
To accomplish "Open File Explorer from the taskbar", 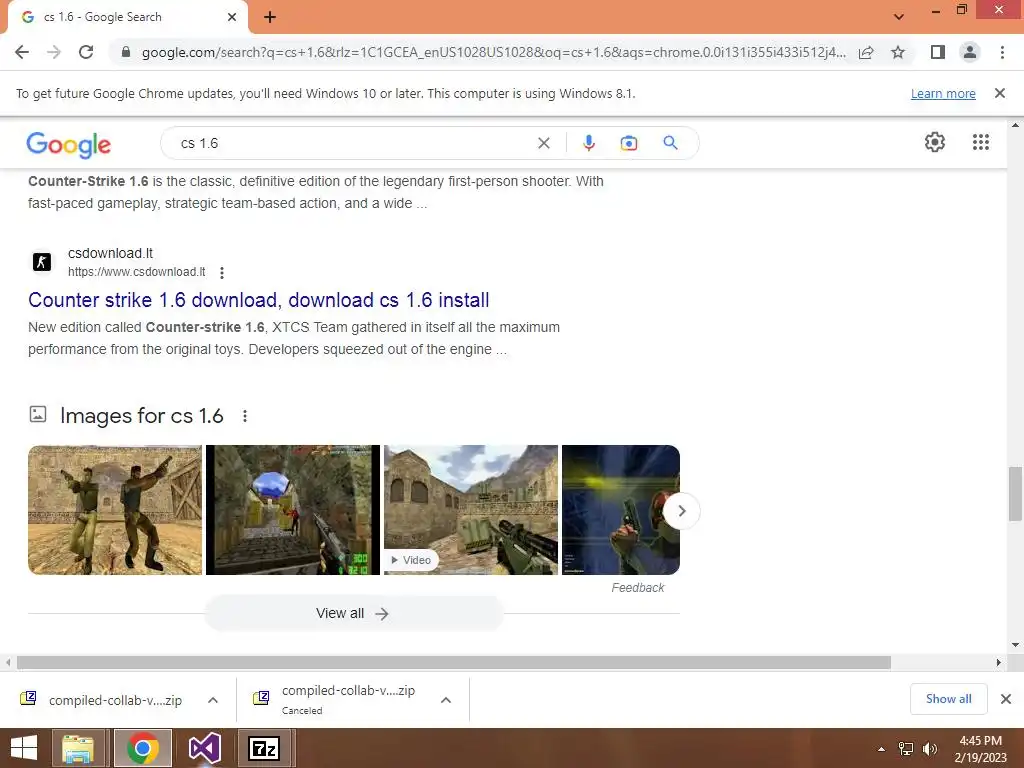I will pos(78,748).
